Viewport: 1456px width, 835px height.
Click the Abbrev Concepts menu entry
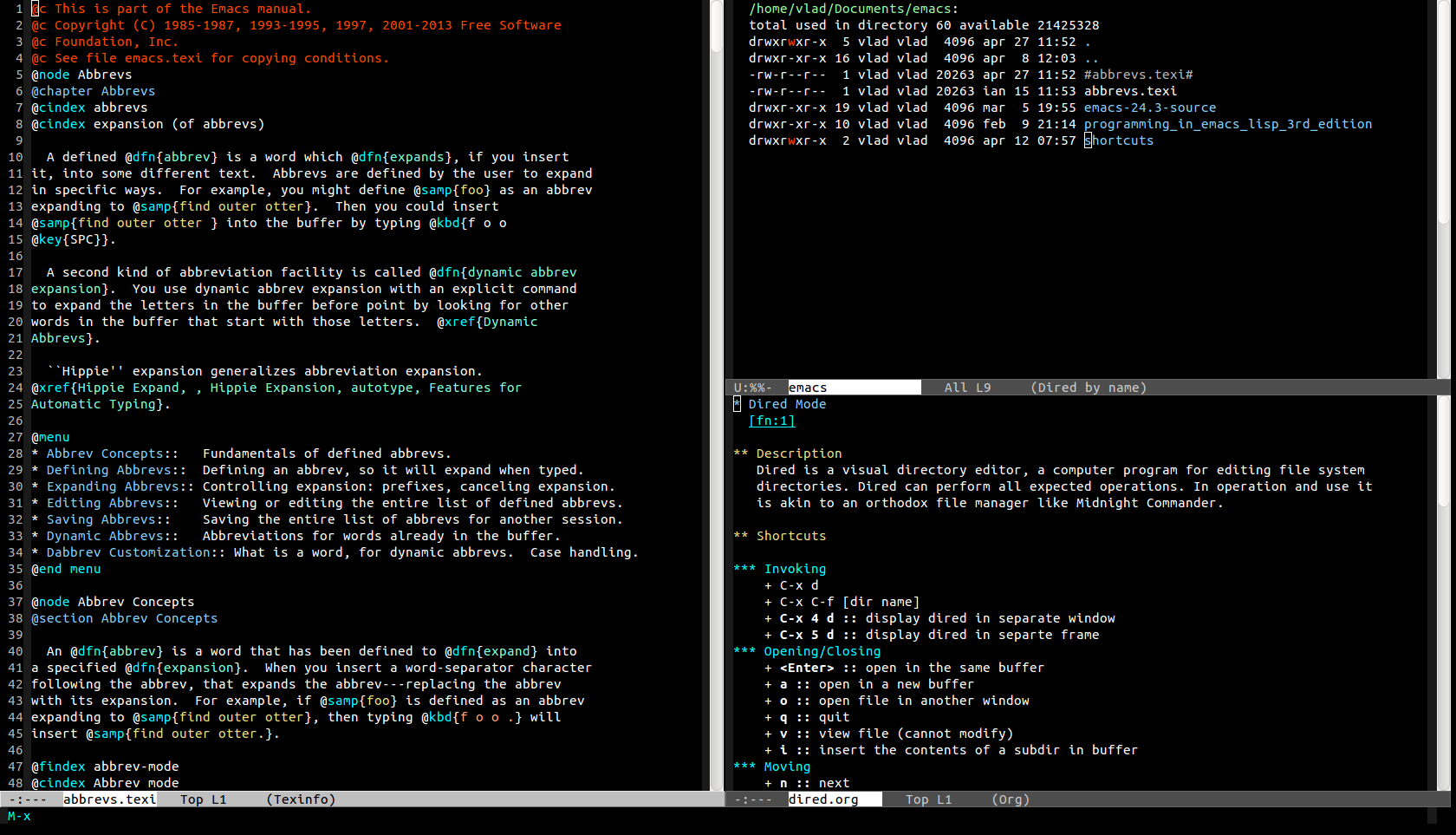(x=105, y=453)
